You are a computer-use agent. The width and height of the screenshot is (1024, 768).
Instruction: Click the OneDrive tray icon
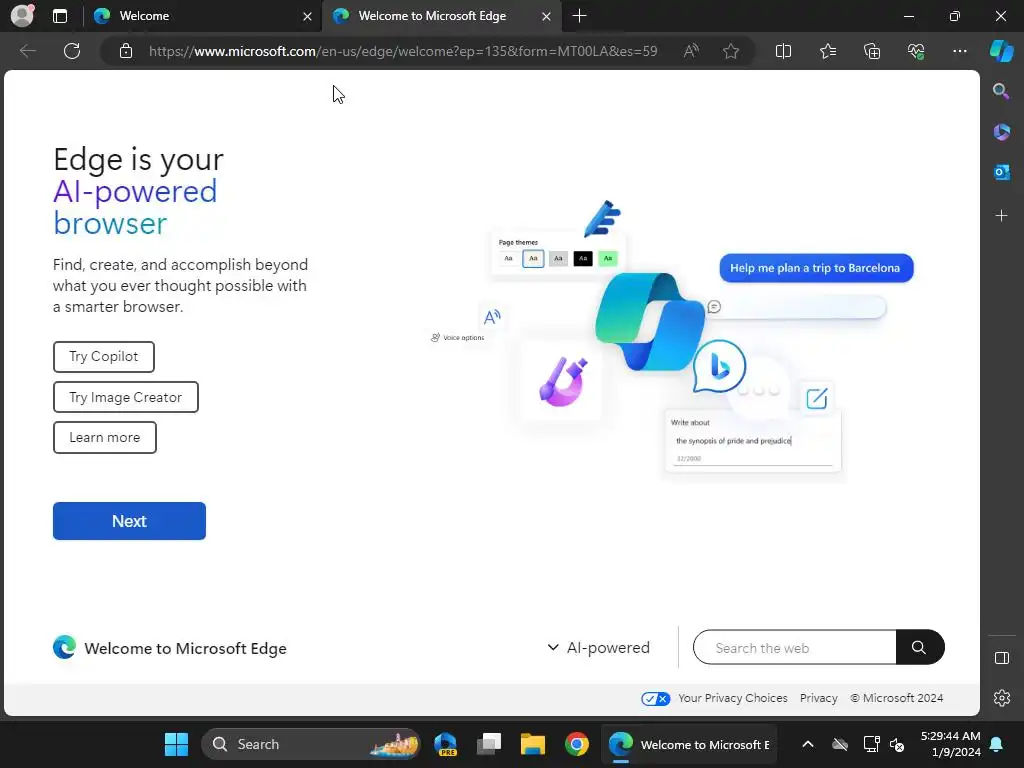(x=840, y=744)
